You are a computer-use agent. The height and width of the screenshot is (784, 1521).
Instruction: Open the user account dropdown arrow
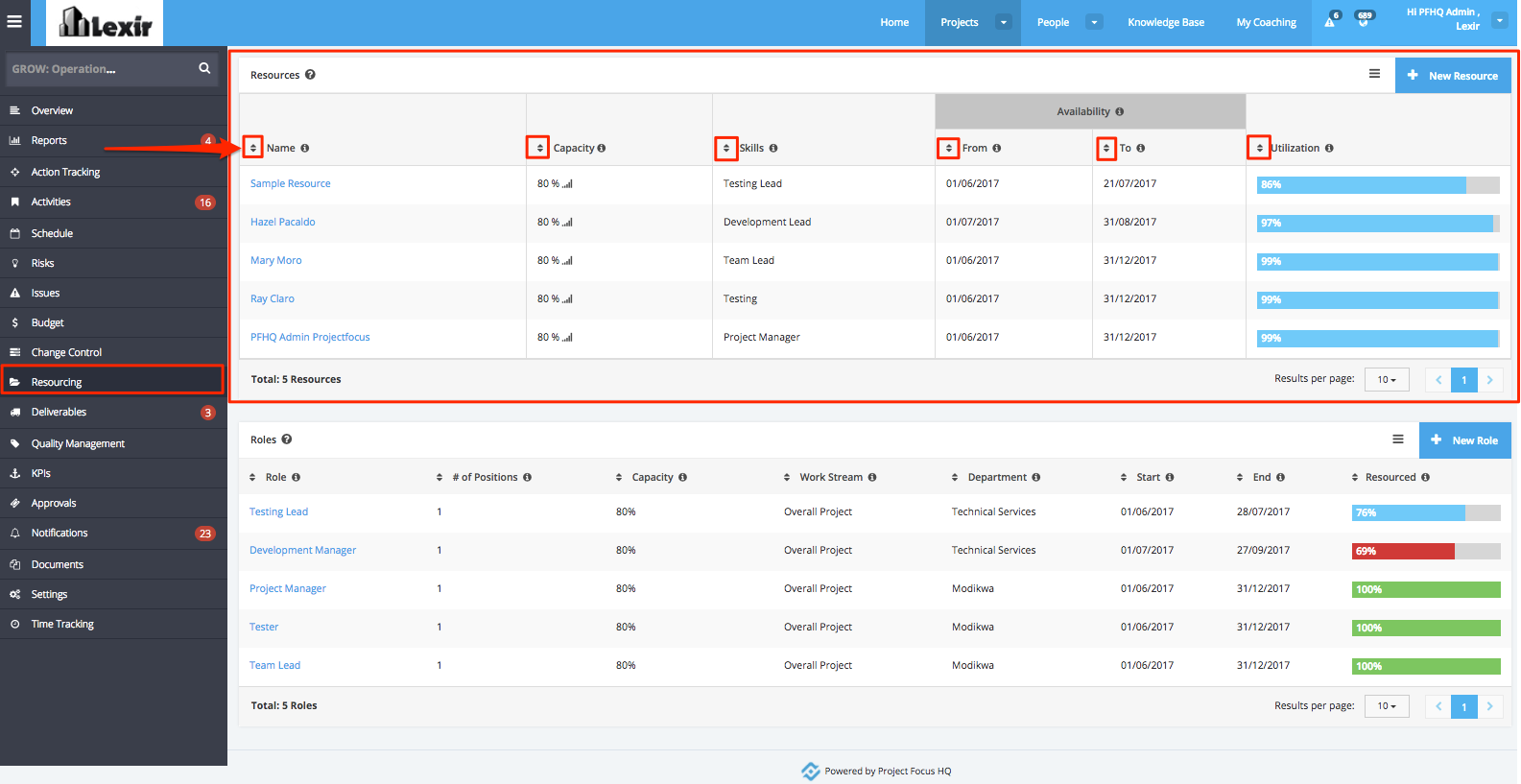(1500, 20)
